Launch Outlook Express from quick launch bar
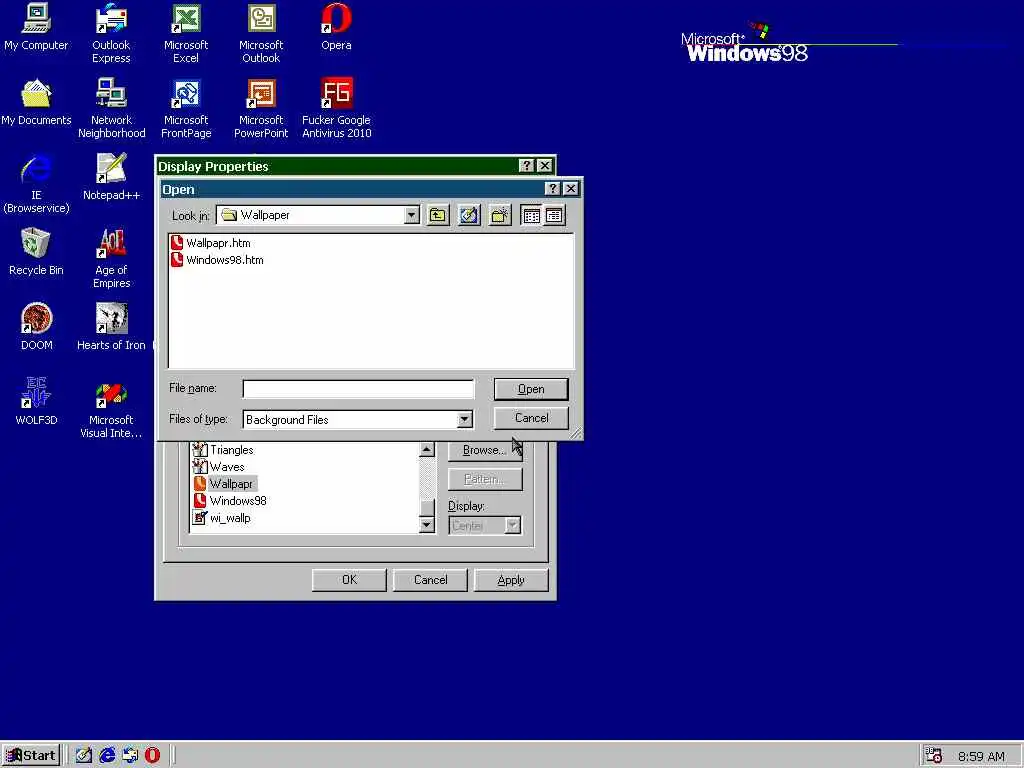 [130, 756]
